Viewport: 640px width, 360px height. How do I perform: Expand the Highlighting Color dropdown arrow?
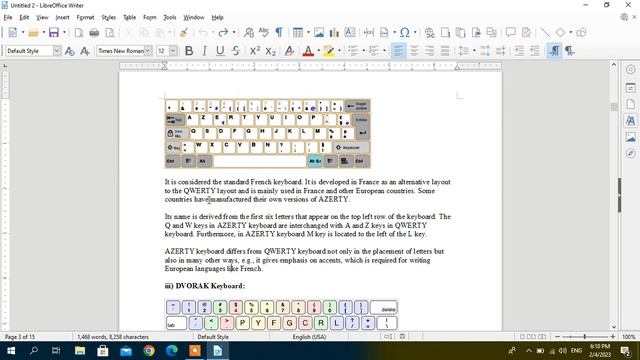click(339, 51)
